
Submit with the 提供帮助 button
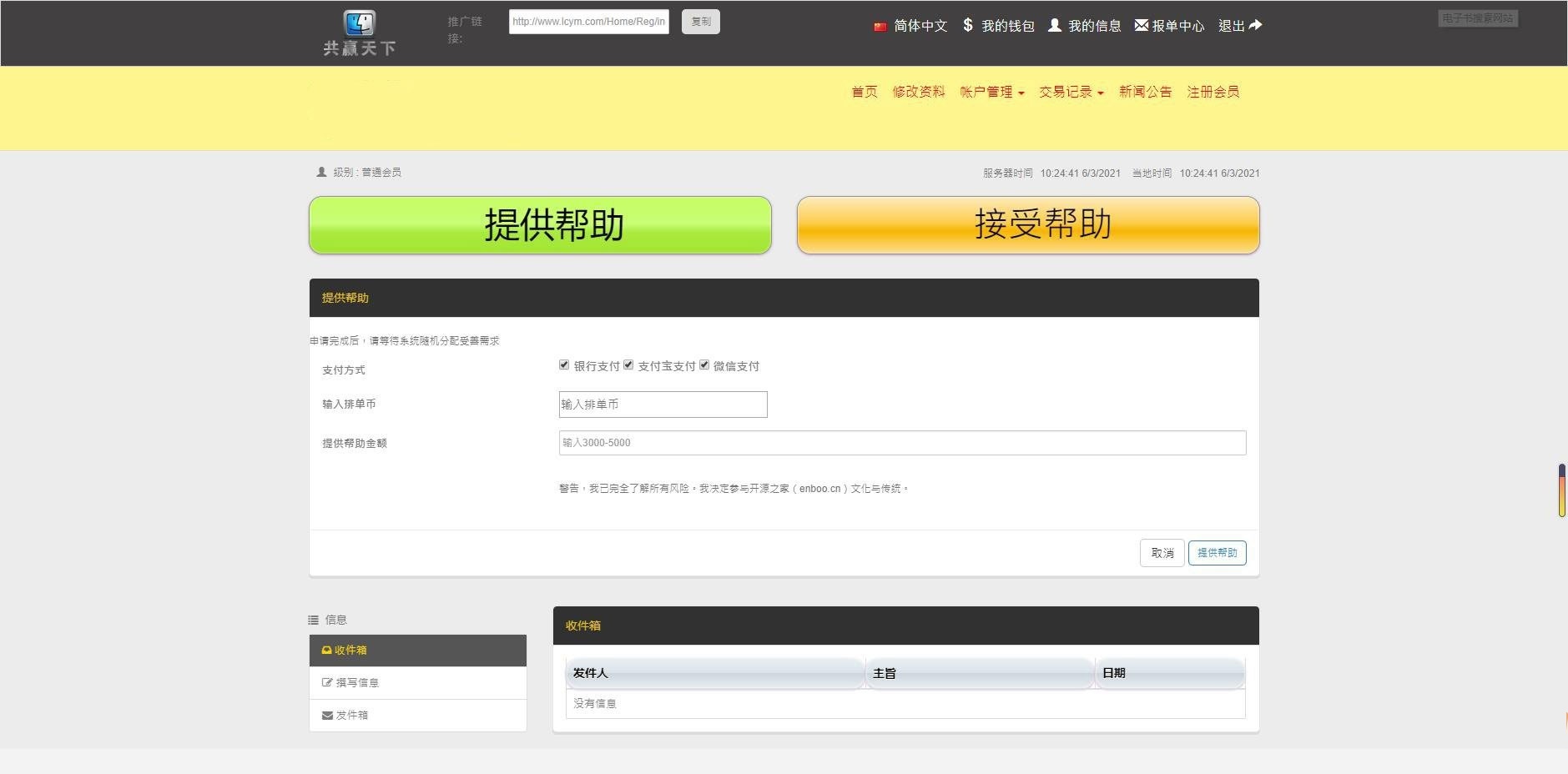[1217, 552]
